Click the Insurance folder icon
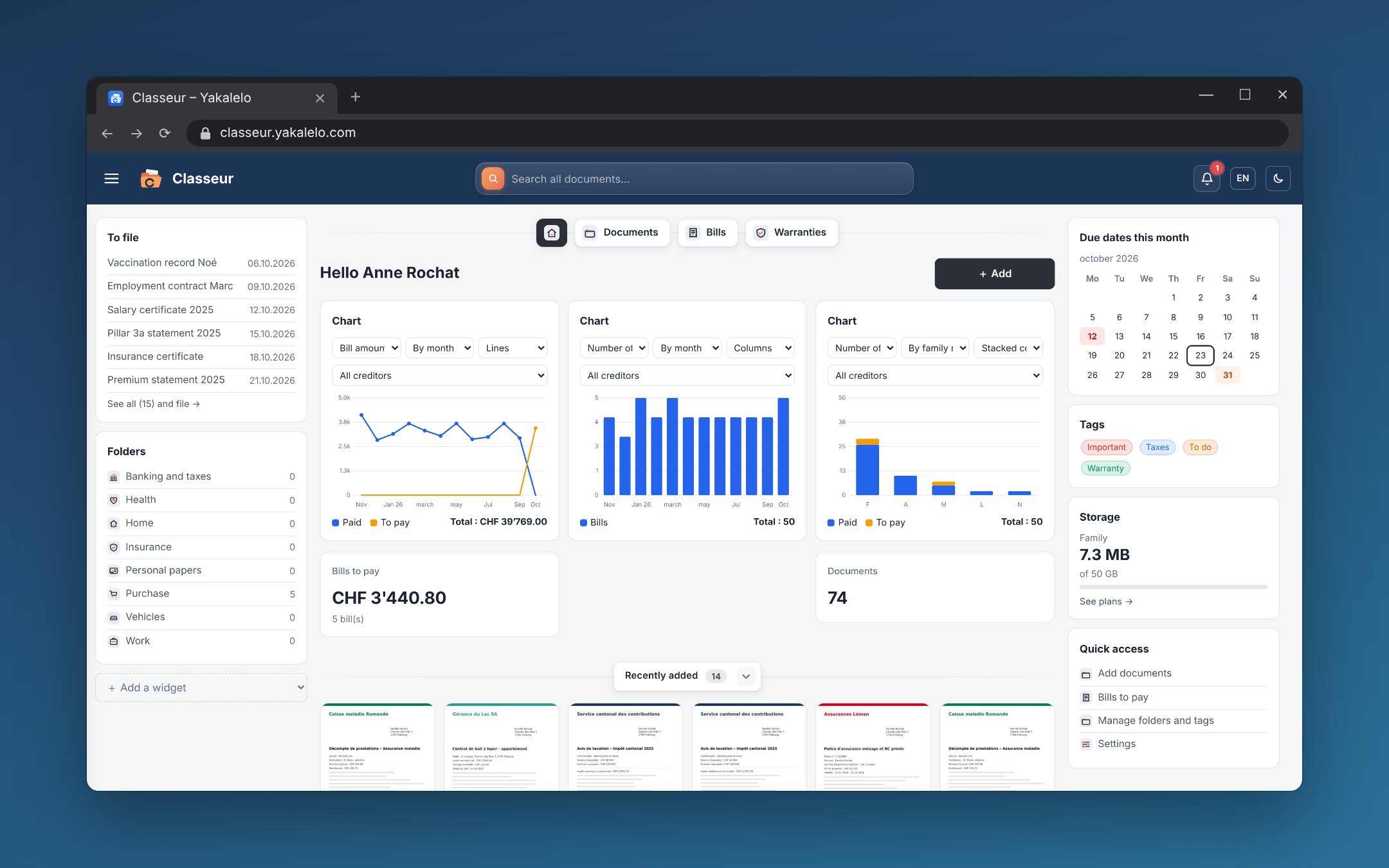 [x=114, y=547]
